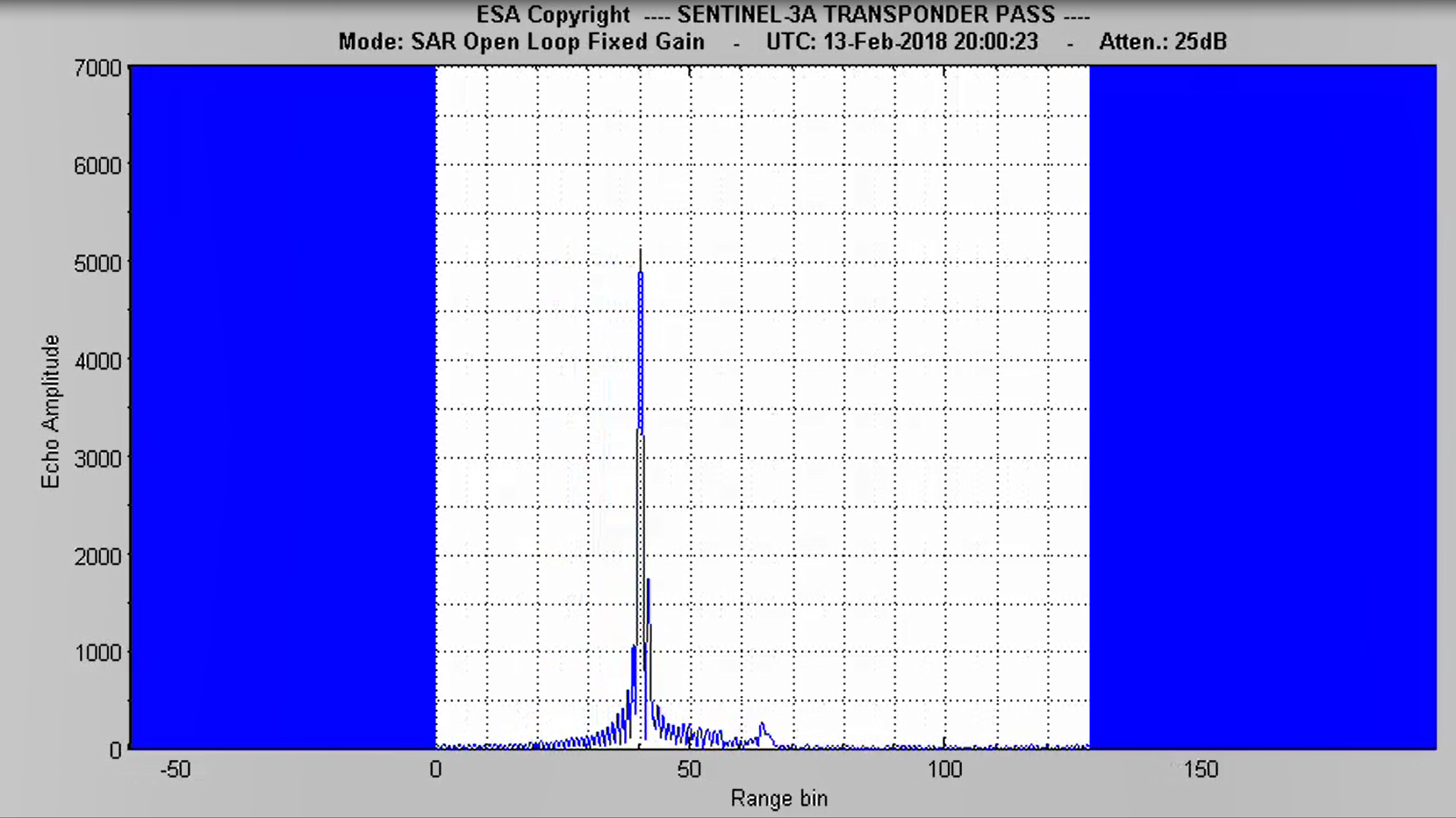Viewport: 1456px width, 818px height.
Task: Click the 150 tick label on x-axis
Action: click(x=1200, y=770)
